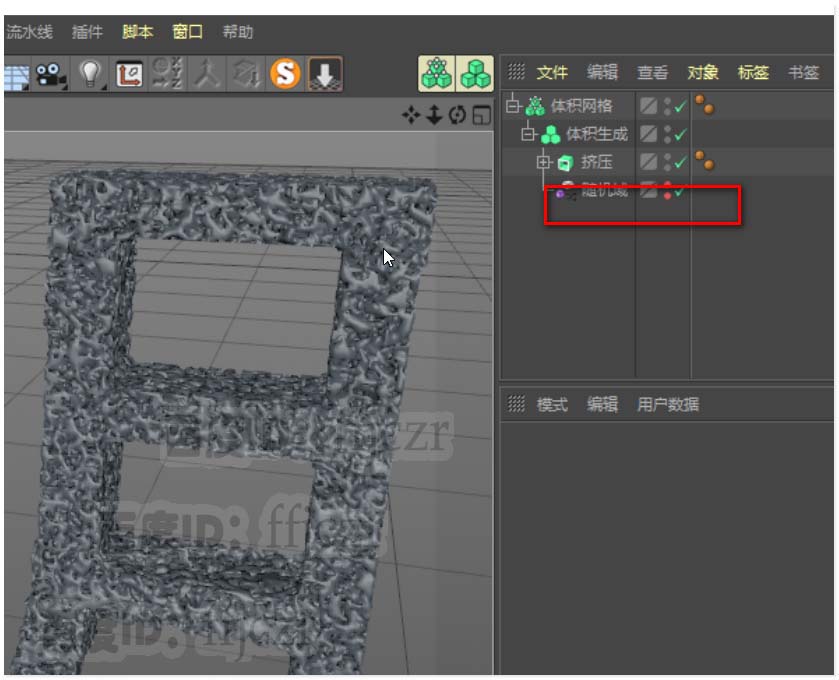The height and width of the screenshot is (680, 839).
Task: Toggle the green checkmark for 体积网格
Action: [680, 106]
